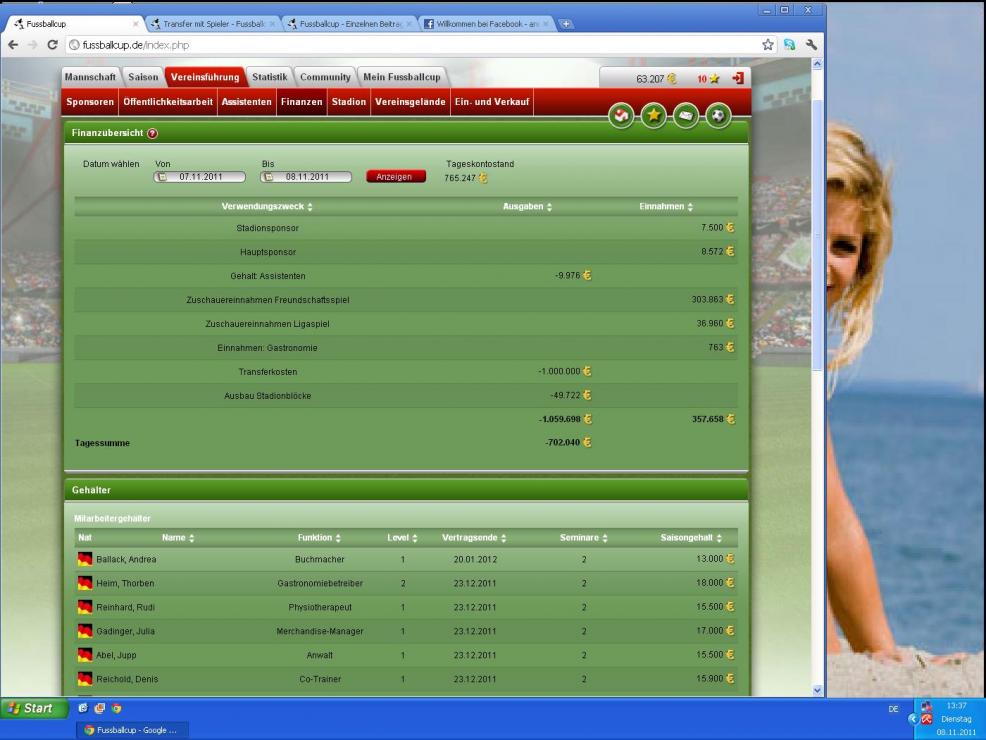
Task: Click the club home icon in green circle
Action: (x=622, y=116)
